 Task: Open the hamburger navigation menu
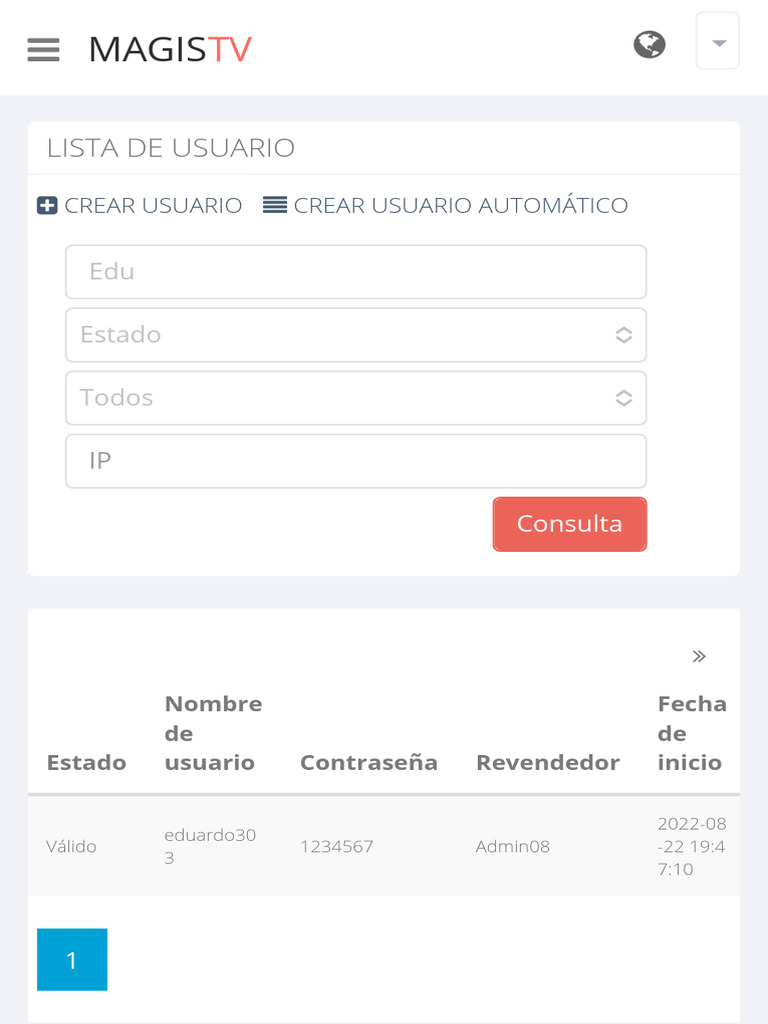tap(43, 49)
